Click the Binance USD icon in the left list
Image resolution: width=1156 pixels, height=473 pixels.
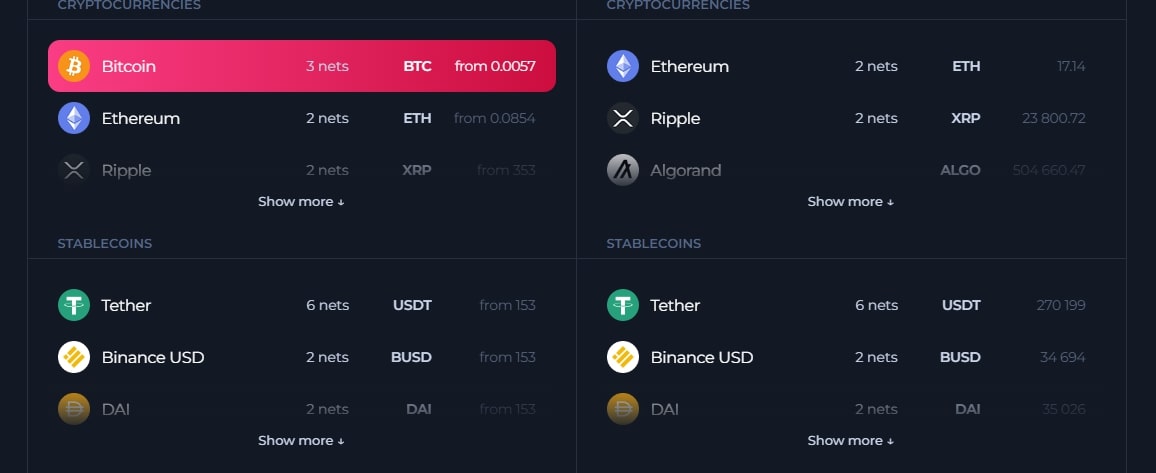(74, 357)
